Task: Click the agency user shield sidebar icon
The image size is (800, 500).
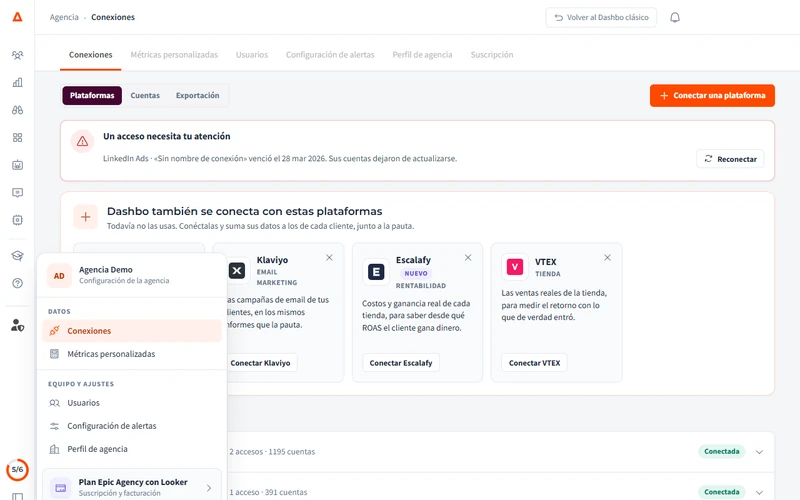Action: [x=17, y=325]
